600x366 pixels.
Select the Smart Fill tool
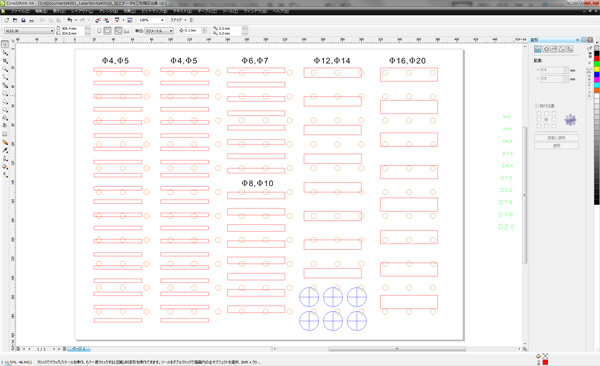(x=5, y=85)
